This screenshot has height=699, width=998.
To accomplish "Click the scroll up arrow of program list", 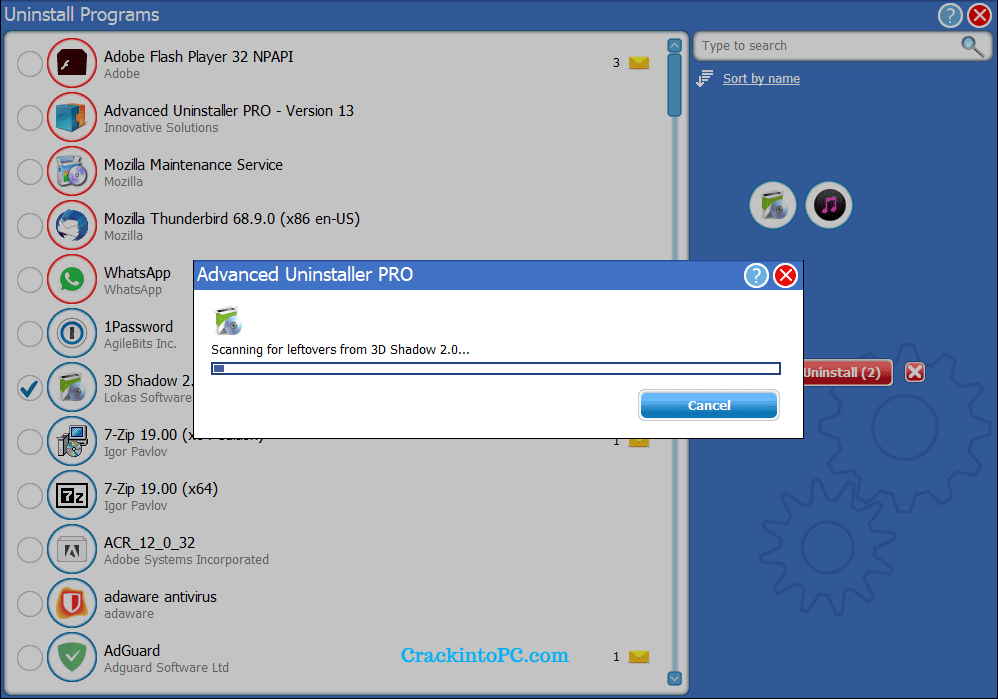I will 675,45.
